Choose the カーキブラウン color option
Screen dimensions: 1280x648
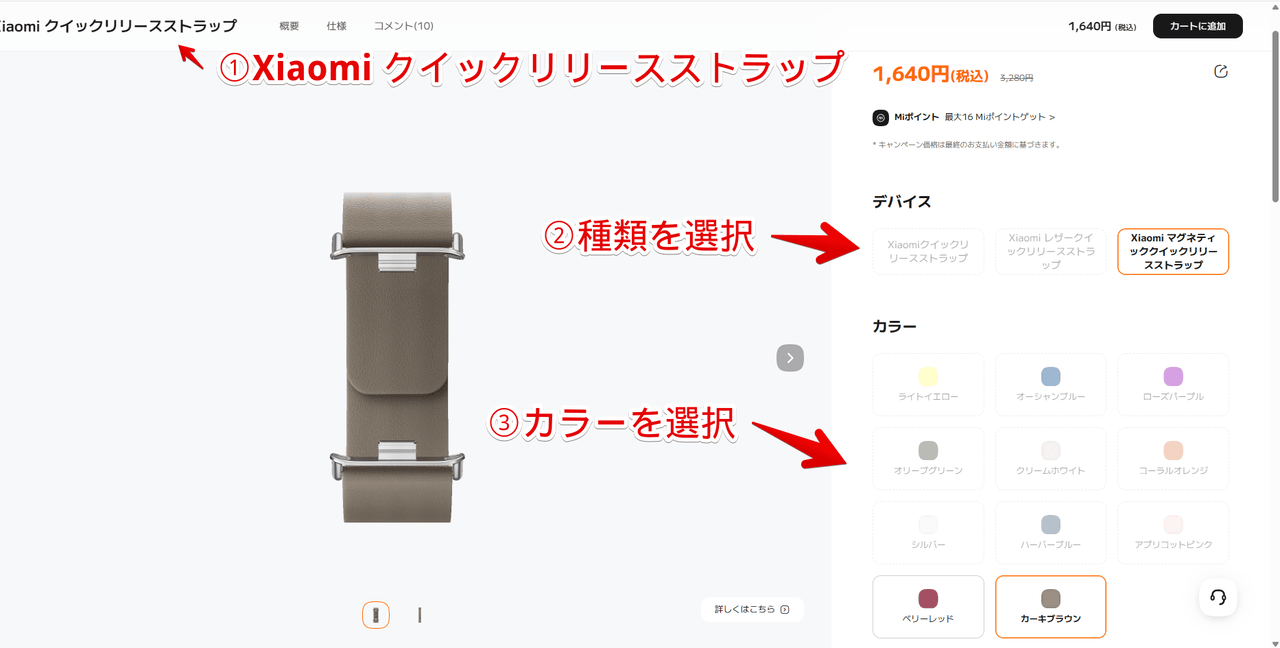[1051, 607]
